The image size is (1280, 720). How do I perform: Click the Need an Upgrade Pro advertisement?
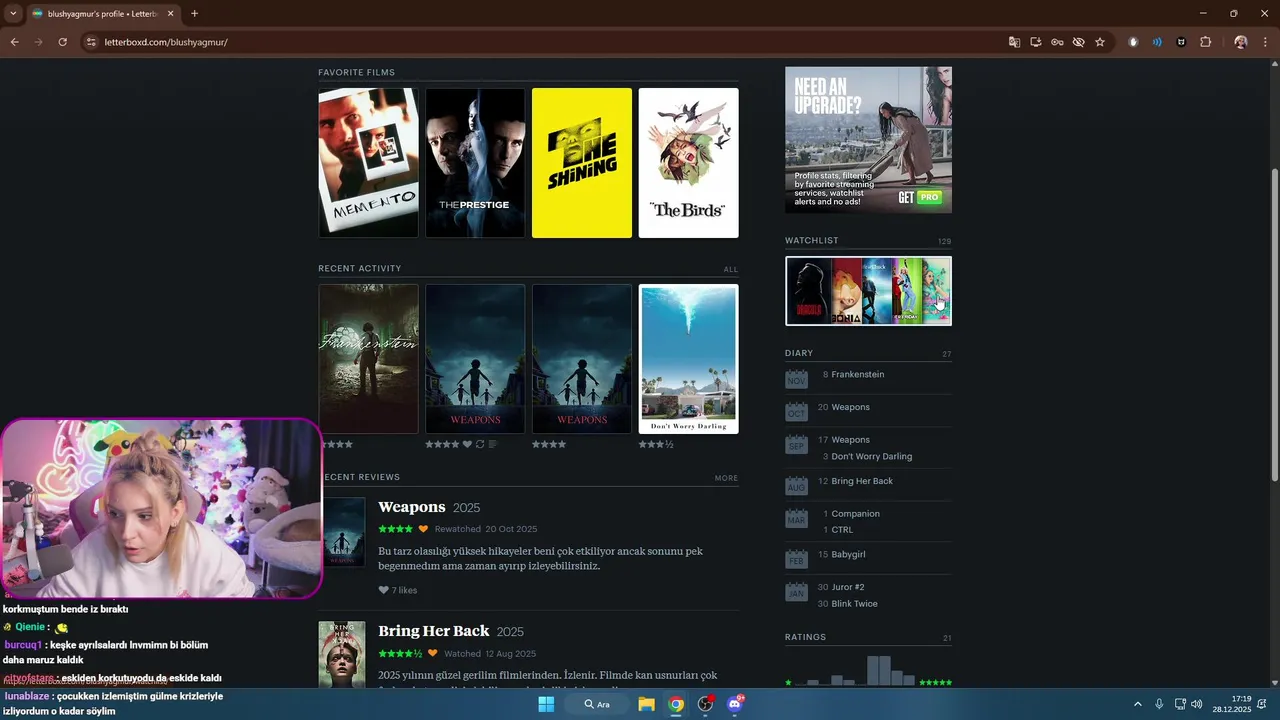[x=868, y=140]
